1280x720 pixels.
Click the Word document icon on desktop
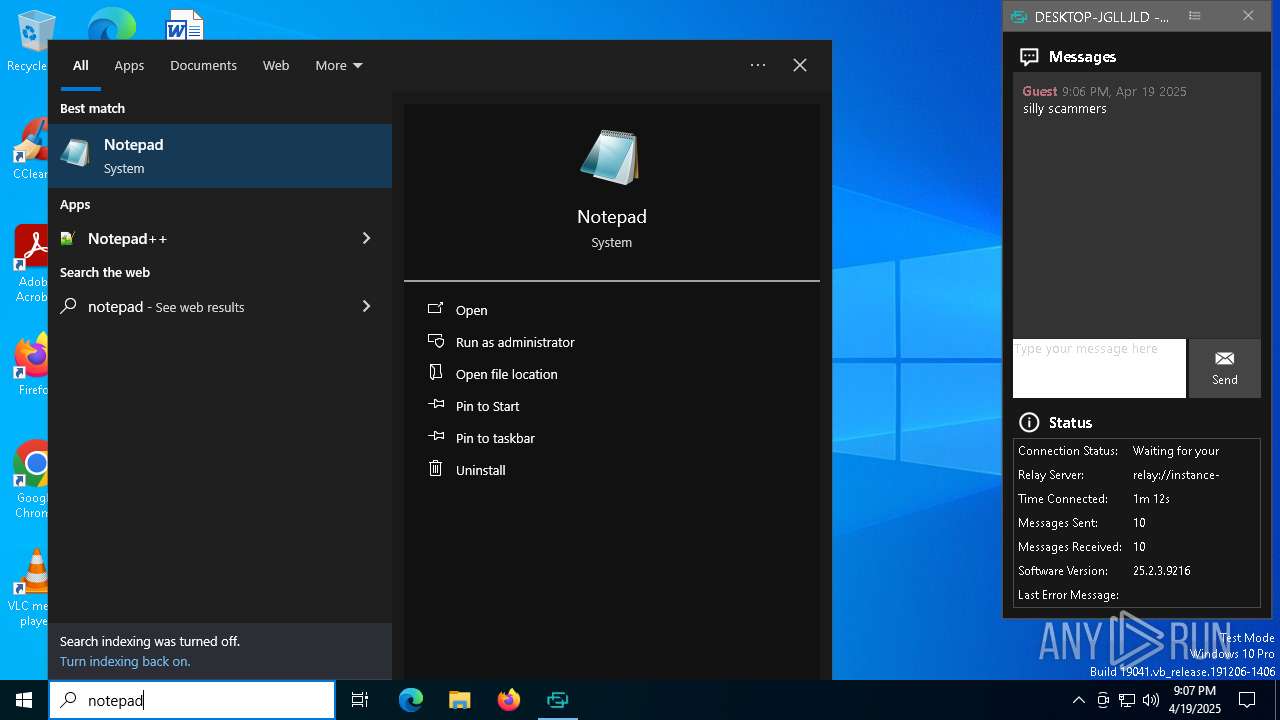[185, 25]
